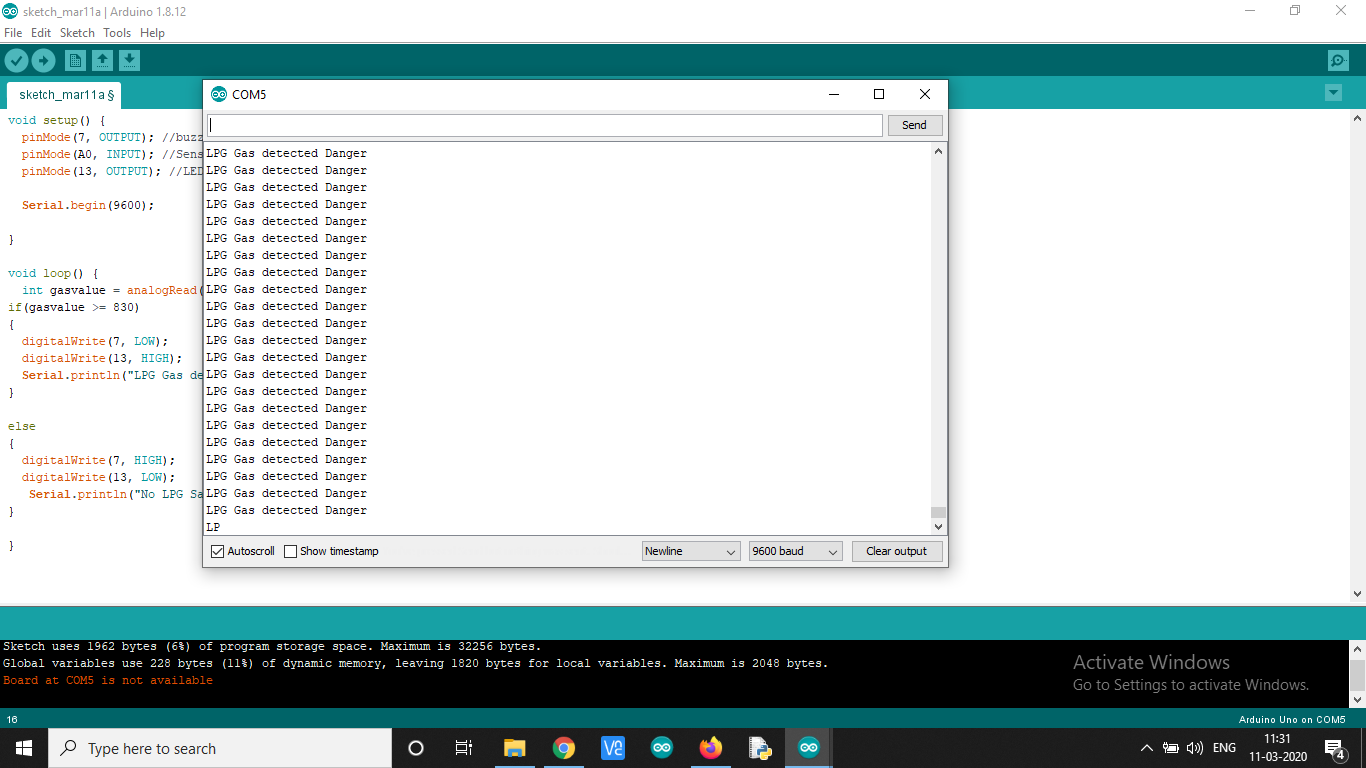Select the sketch_mar11a tab
Screen dimensions: 1366x768
coord(66,95)
